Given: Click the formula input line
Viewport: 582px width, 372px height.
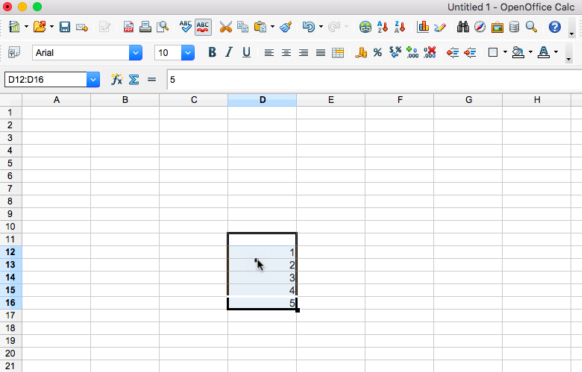Looking at the screenshot, I should point(374,79).
